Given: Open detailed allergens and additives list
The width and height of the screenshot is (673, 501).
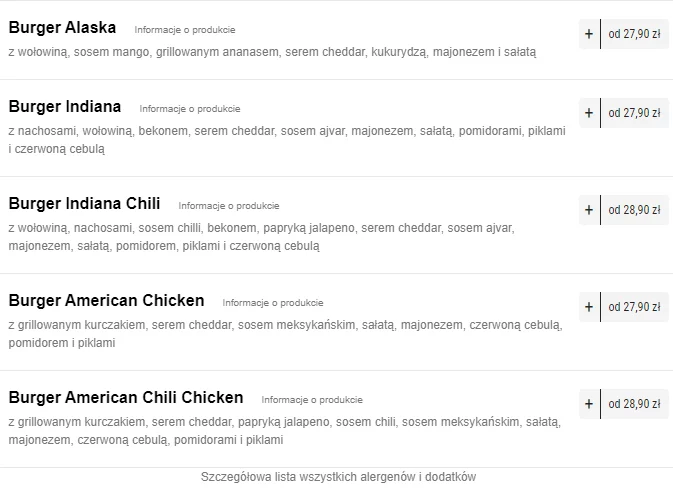Looking at the screenshot, I should coord(338,477).
